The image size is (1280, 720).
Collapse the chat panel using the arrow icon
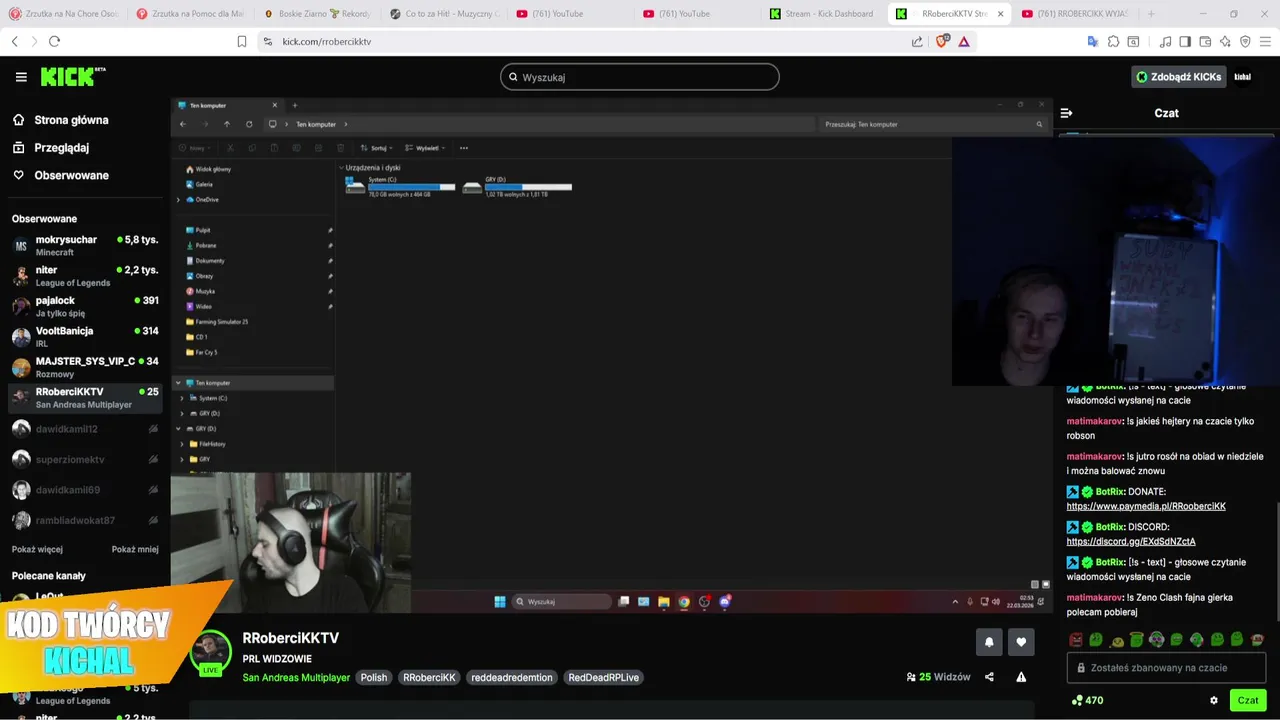1066,113
